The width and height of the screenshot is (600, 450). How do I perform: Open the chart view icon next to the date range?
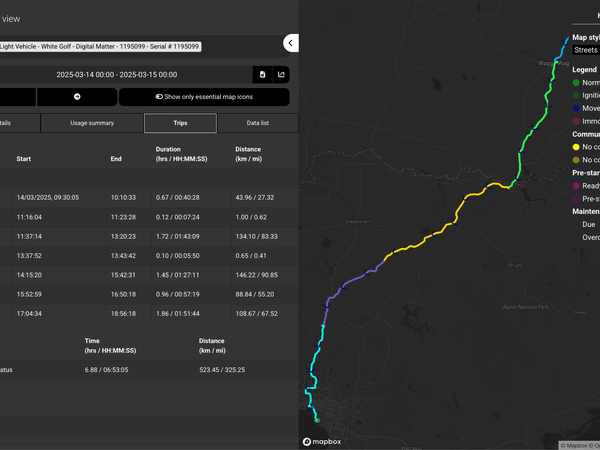(281, 75)
